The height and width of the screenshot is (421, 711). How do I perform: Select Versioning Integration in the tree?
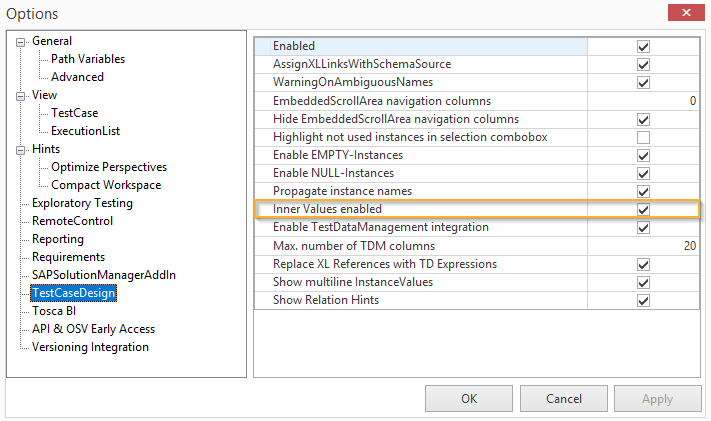click(90, 347)
